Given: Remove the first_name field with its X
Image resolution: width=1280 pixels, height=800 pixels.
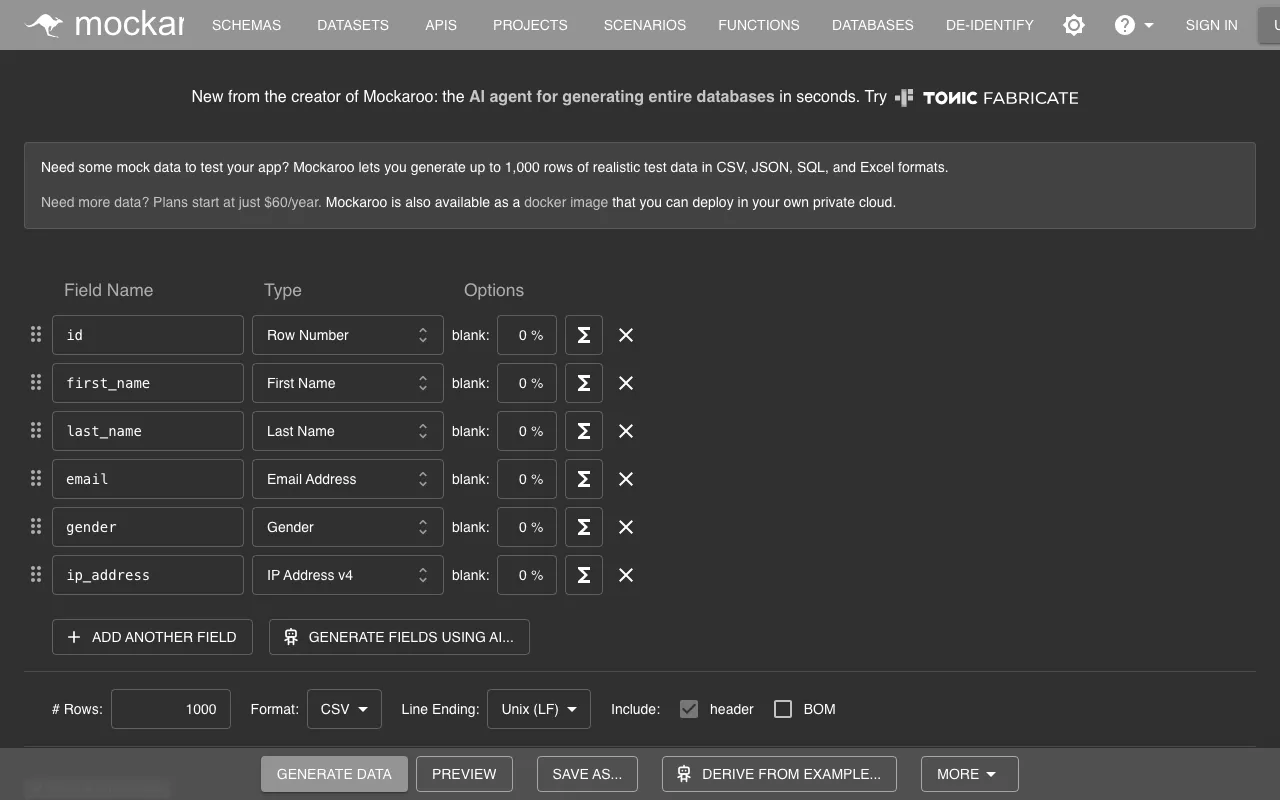Looking at the screenshot, I should click(x=626, y=383).
